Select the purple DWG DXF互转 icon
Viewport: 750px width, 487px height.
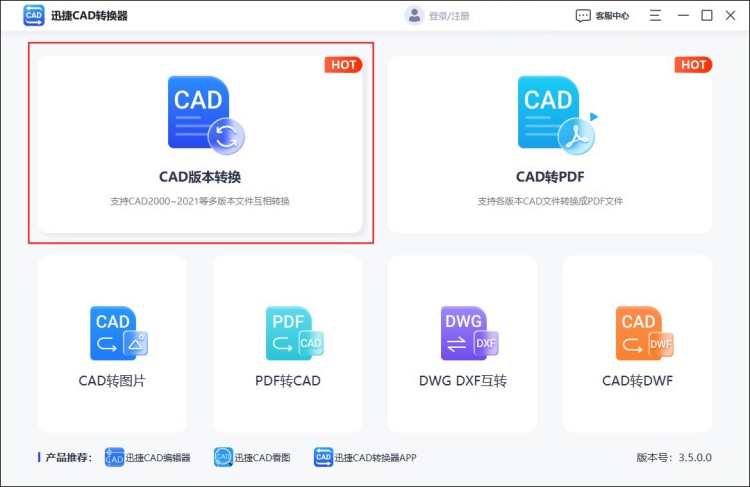point(469,333)
